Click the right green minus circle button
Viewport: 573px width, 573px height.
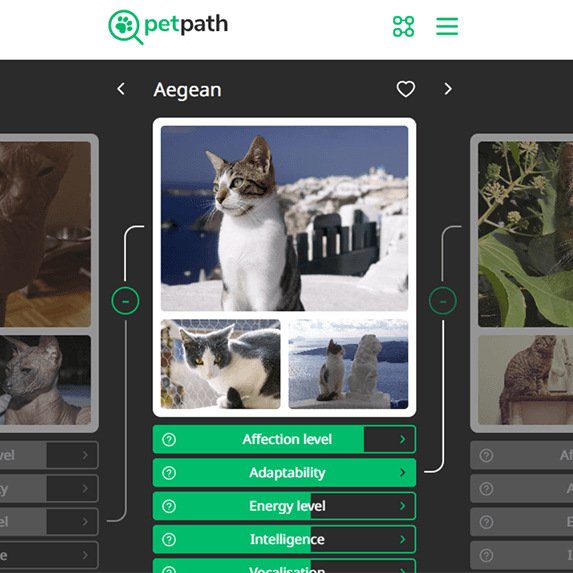click(443, 301)
